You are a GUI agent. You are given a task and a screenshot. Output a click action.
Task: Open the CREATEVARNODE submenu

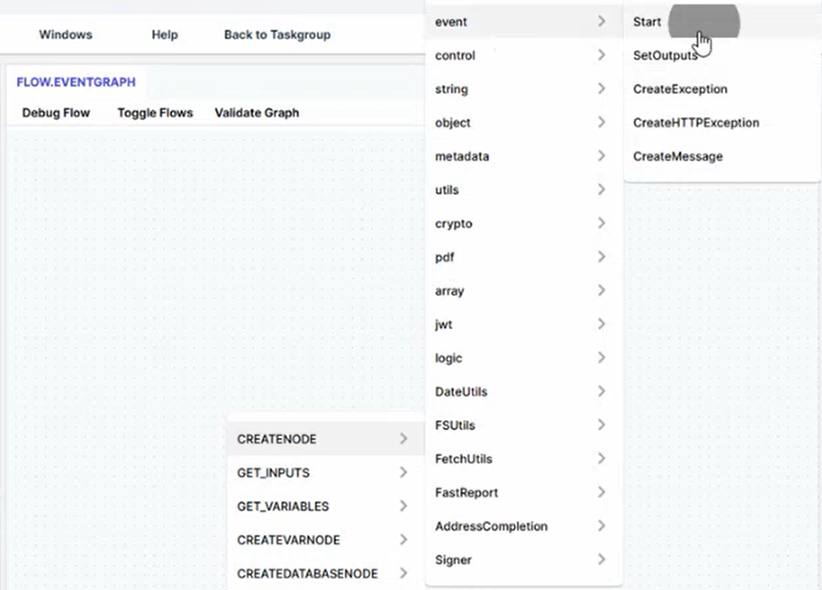coord(326,540)
